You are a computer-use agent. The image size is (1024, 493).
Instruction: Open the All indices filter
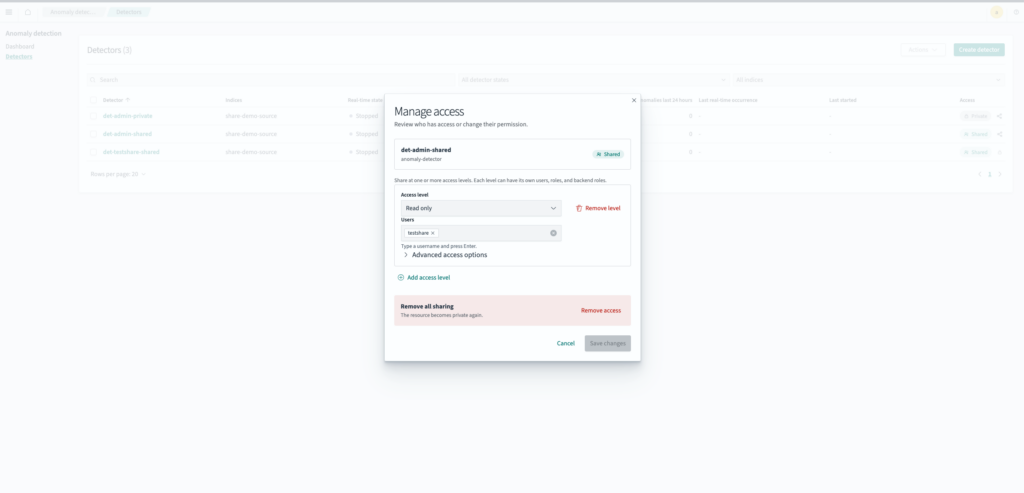(868, 80)
